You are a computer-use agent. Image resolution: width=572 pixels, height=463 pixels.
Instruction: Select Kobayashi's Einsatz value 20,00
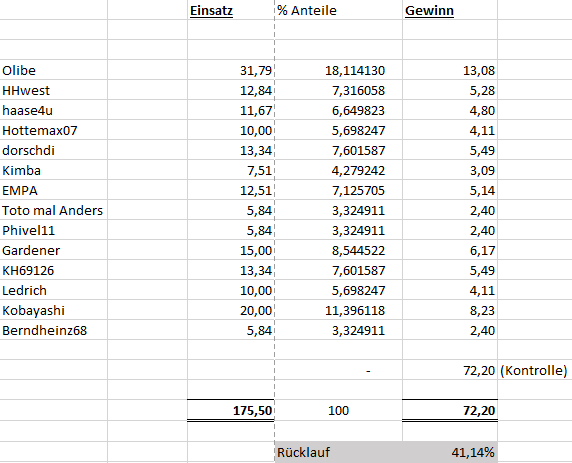click(x=231, y=310)
